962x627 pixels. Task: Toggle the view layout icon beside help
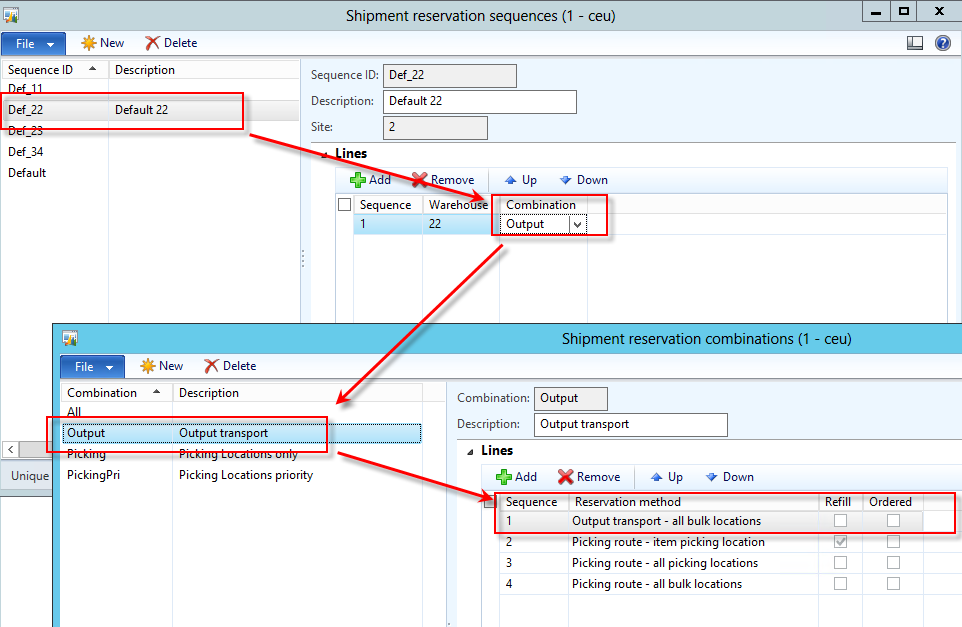(915, 43)
